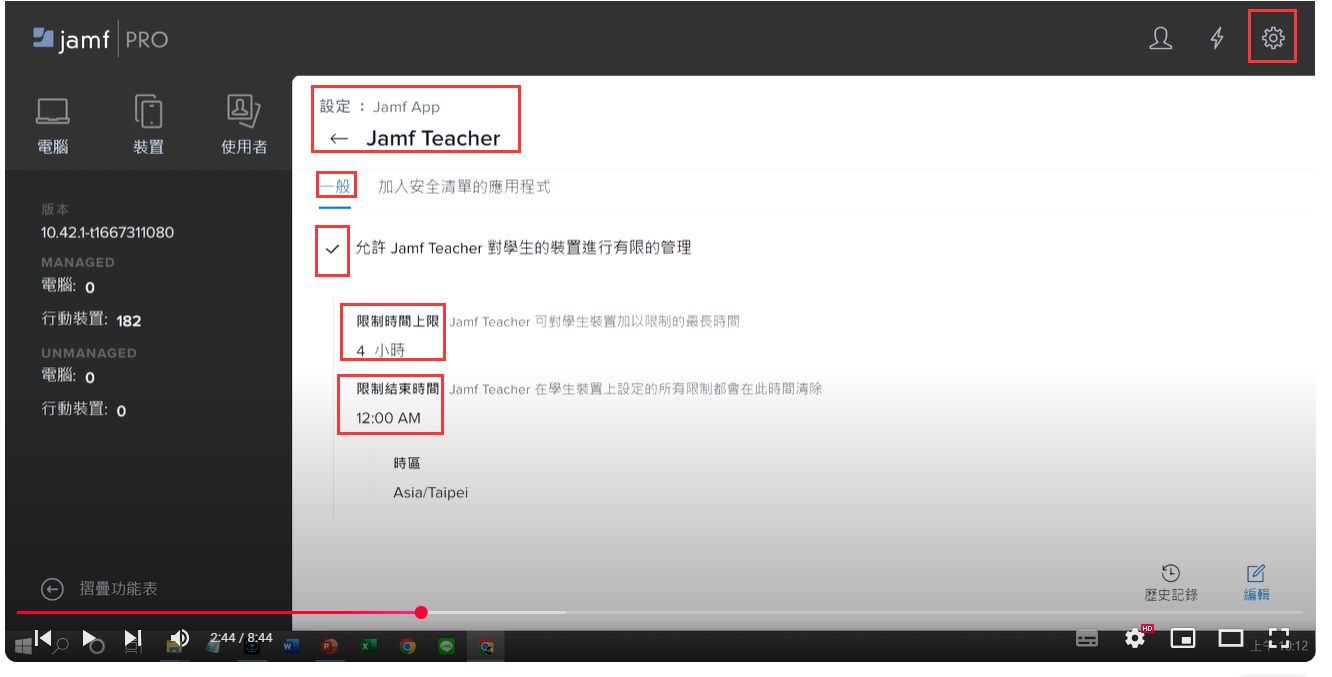Viewport: 1332px width, 677px height.
Task: Click the Jamf App breadcrumb text
Action: tap(406, 107)
